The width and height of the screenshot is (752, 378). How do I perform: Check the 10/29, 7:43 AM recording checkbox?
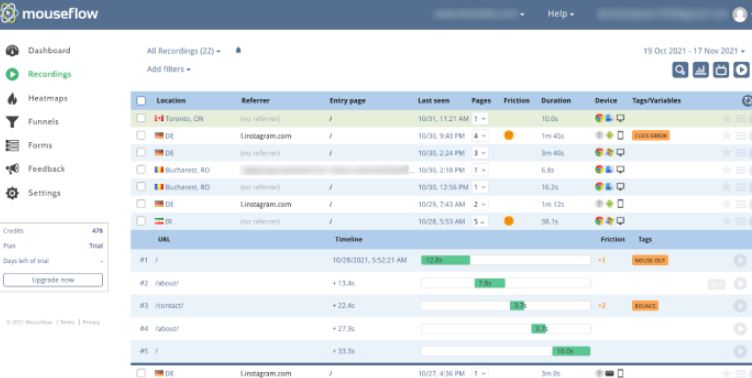[x=141, y=204]
